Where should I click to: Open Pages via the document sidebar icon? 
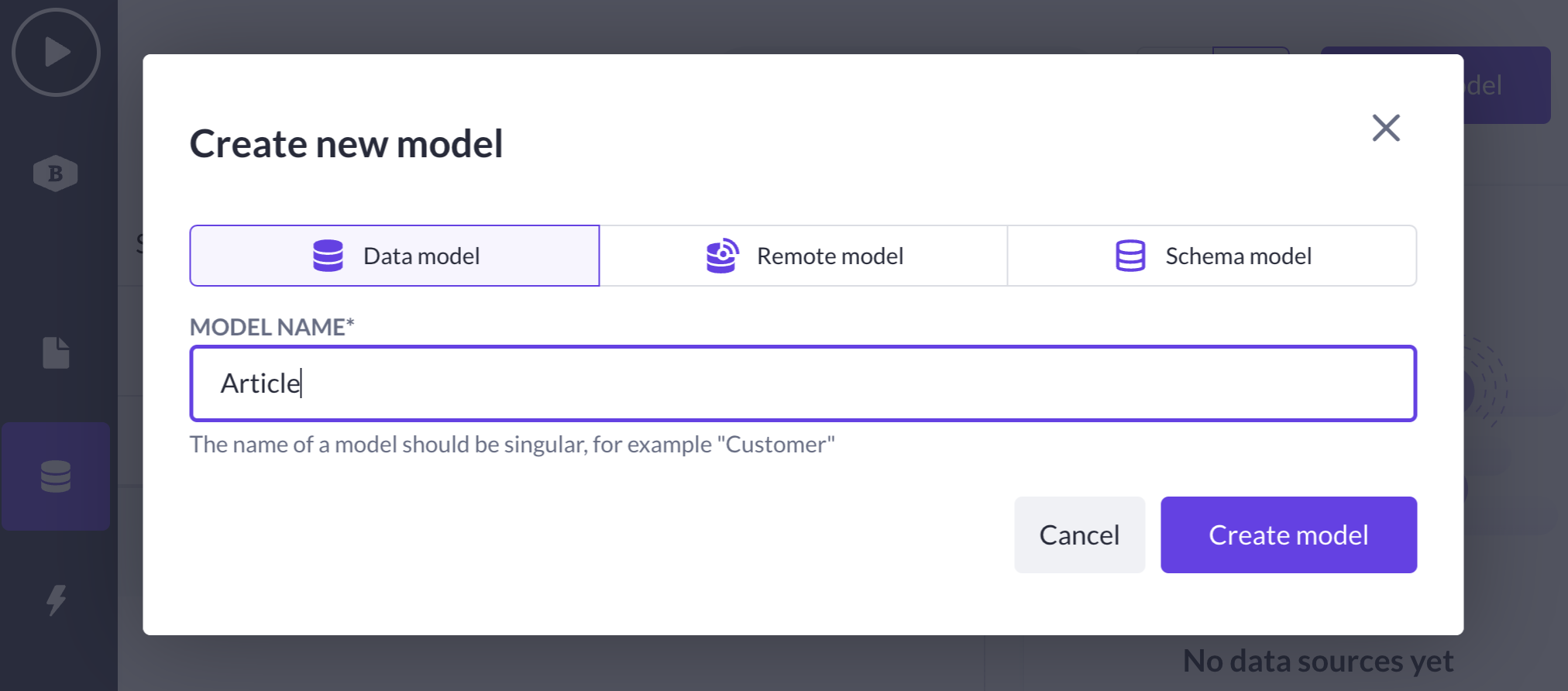[56, 352]
